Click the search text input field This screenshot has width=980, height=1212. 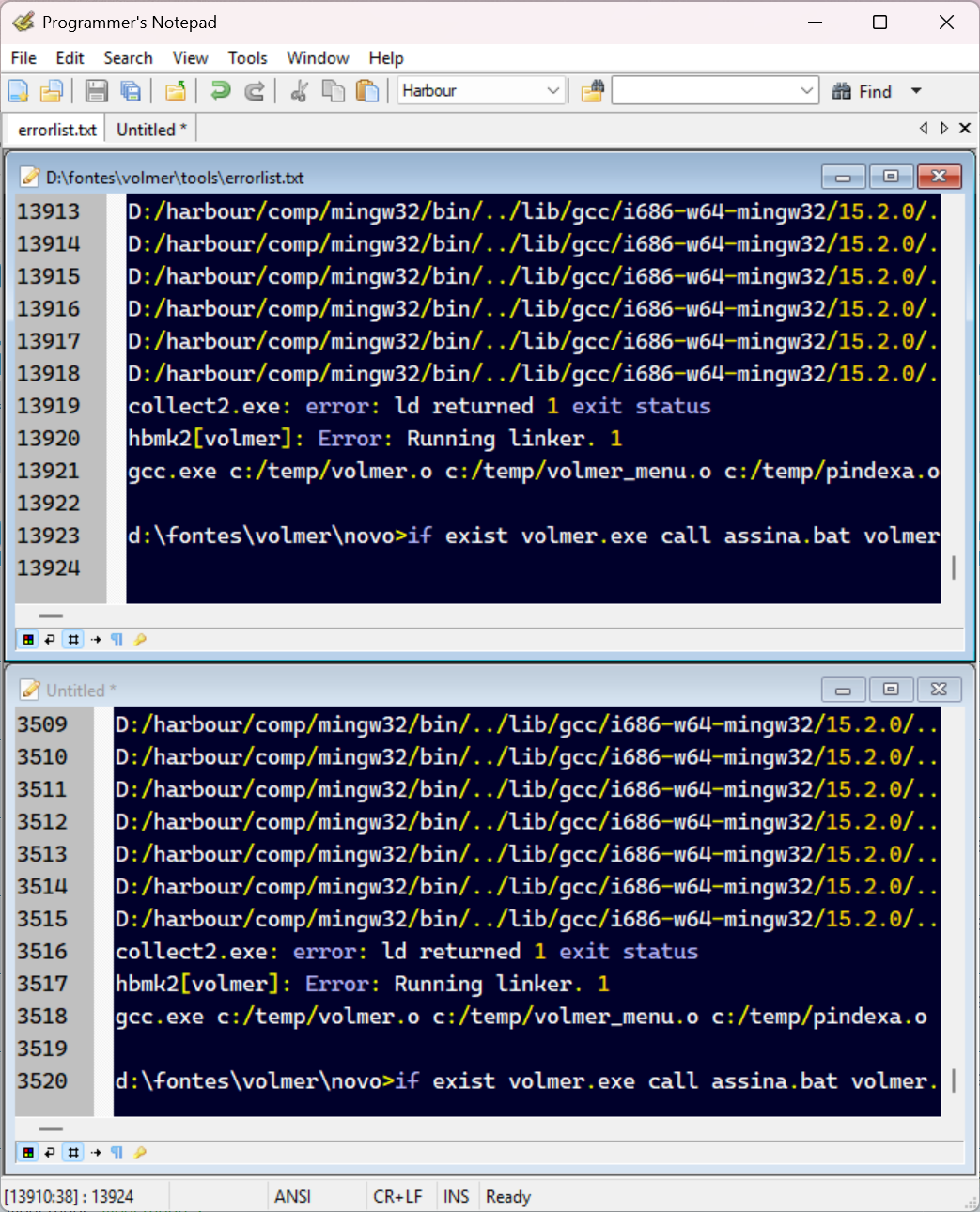[705, 91]
